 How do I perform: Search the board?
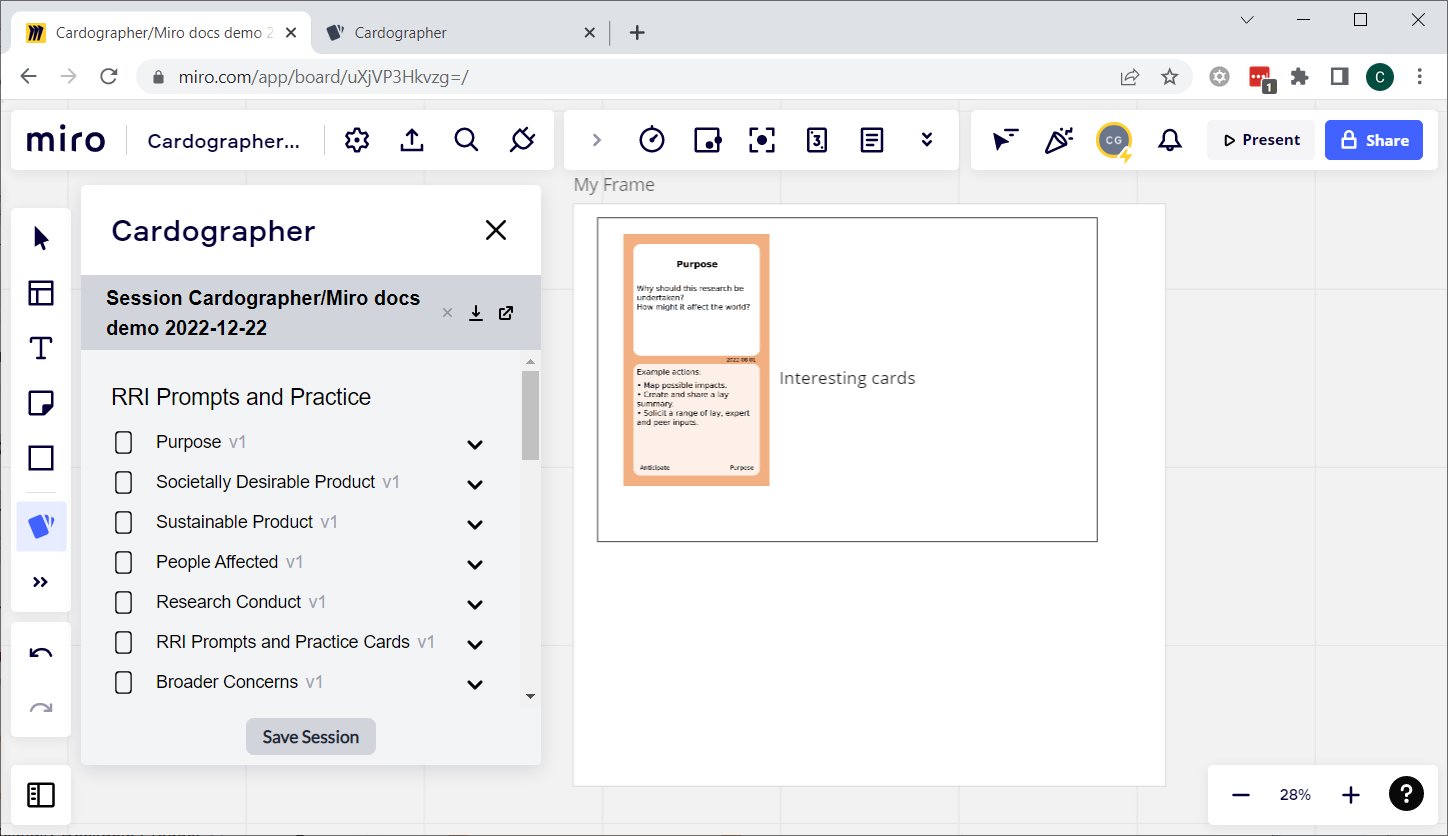coord(466,141)
